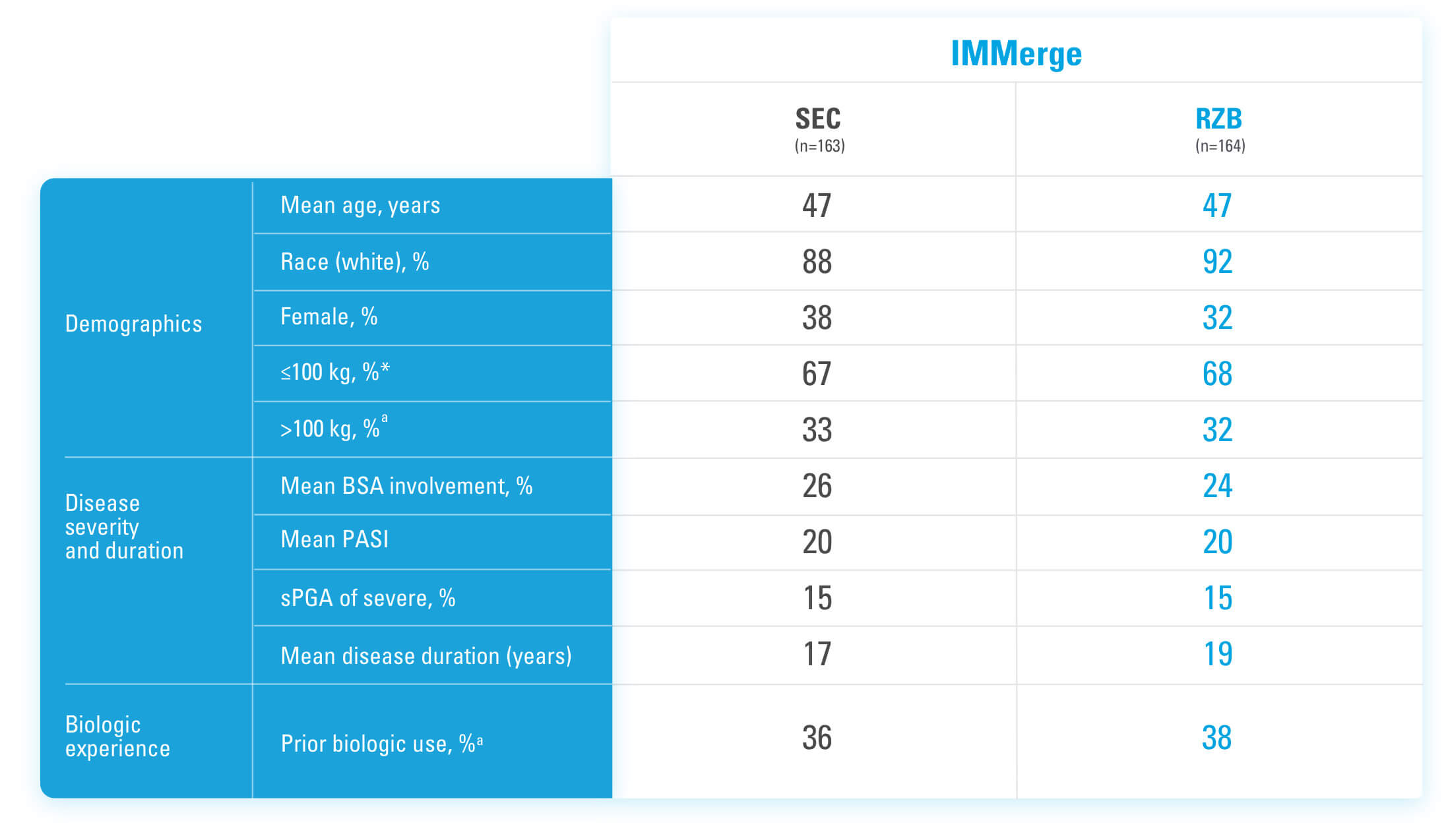Click the Mean PASI row label
Image resolution: width=1446 pixels, height=840 pixels.
pos(334,539)
